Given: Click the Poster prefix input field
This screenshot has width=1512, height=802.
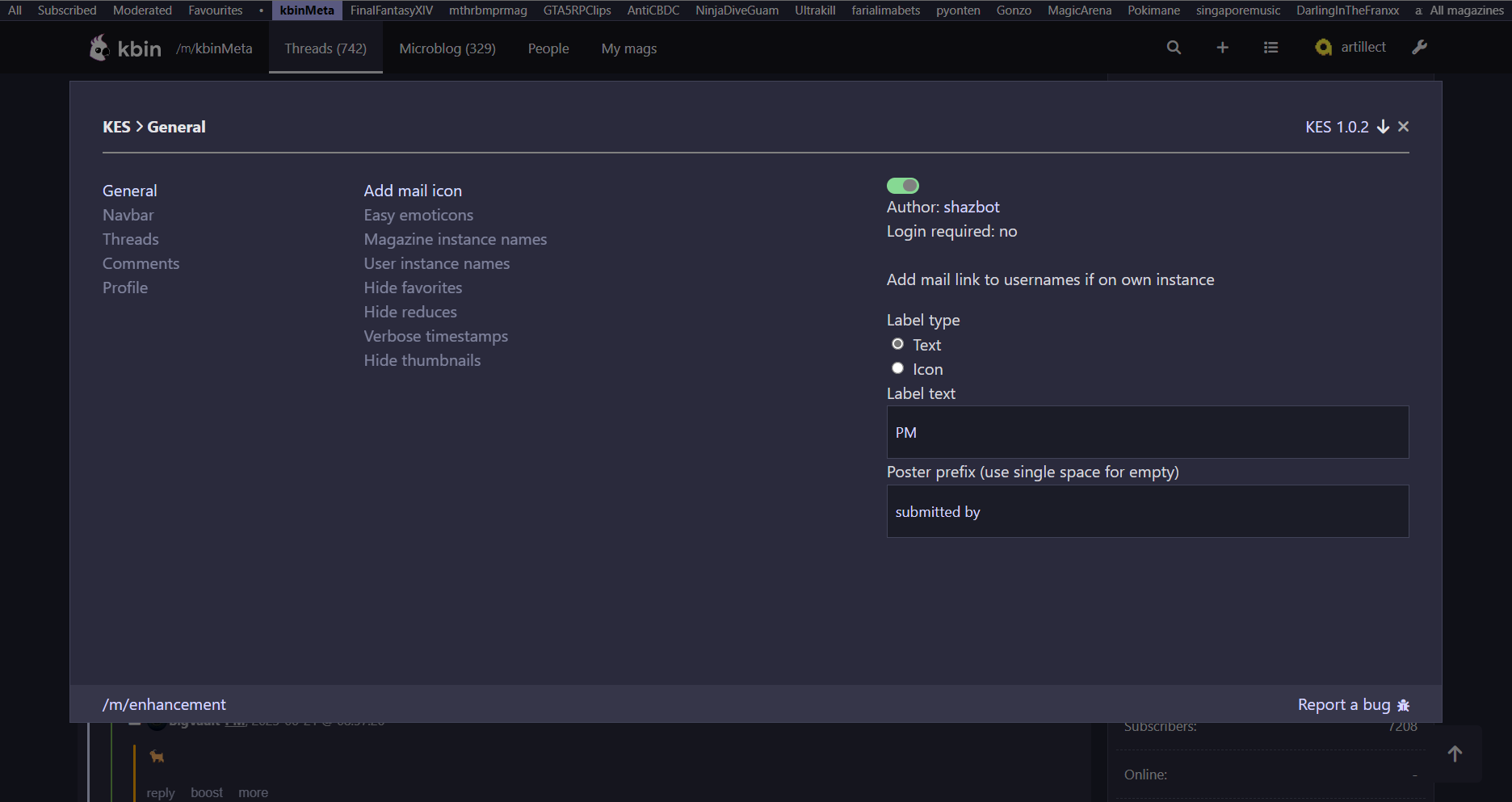Looking at the screenshot, I should pos(1148,511).
